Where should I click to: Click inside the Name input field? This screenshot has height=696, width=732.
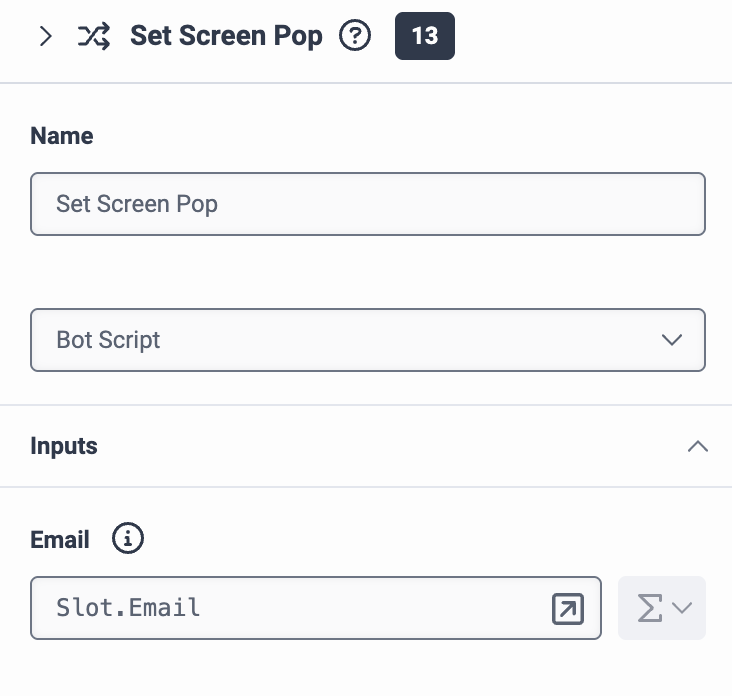(368, 204)
